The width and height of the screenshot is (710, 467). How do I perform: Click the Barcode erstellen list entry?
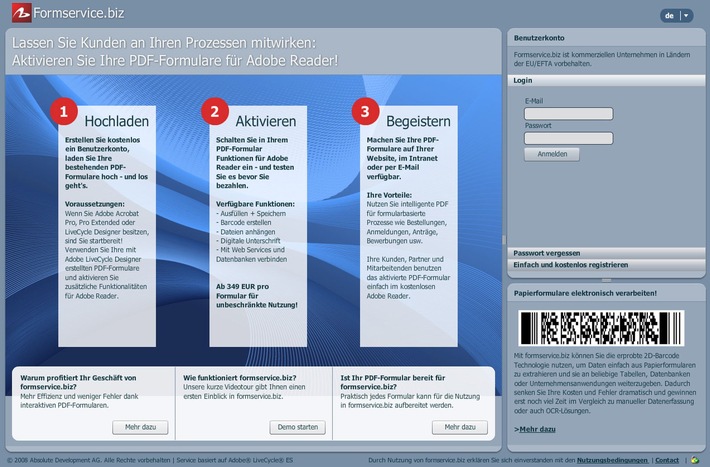[244, 222]
